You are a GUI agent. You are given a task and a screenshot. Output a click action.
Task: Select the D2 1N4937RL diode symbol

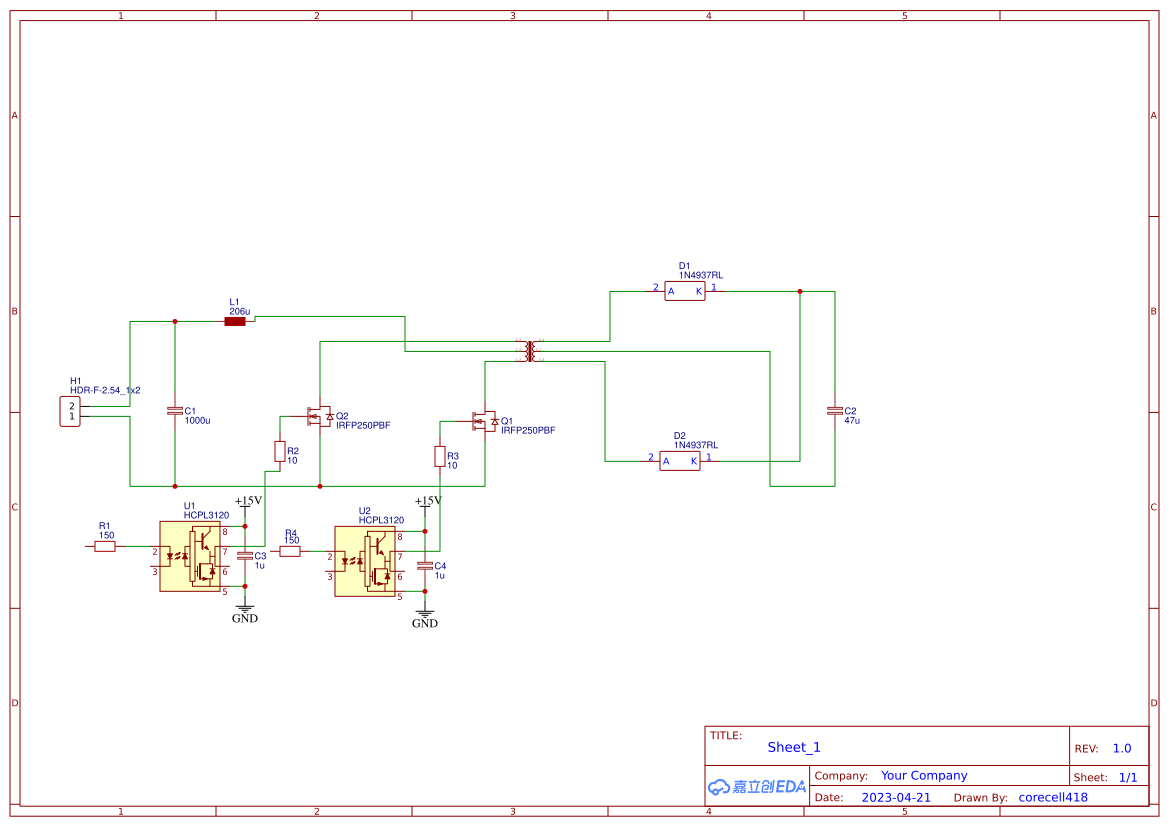pos(679,461)
